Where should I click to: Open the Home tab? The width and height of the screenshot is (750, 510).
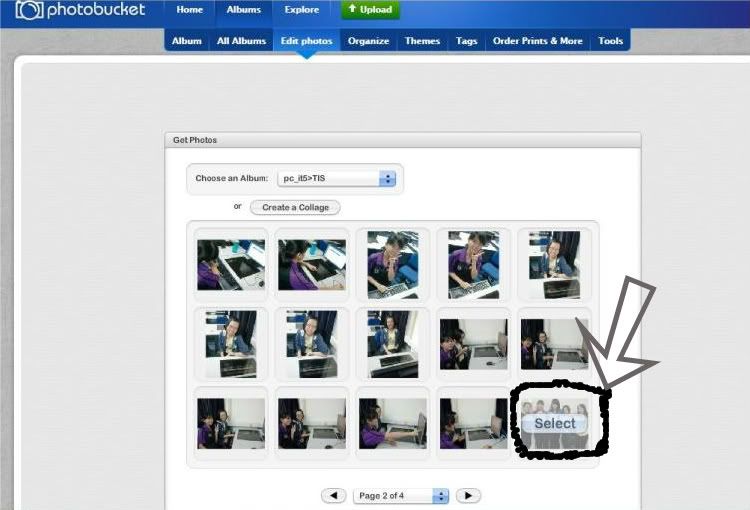click(x=189, y=10)
